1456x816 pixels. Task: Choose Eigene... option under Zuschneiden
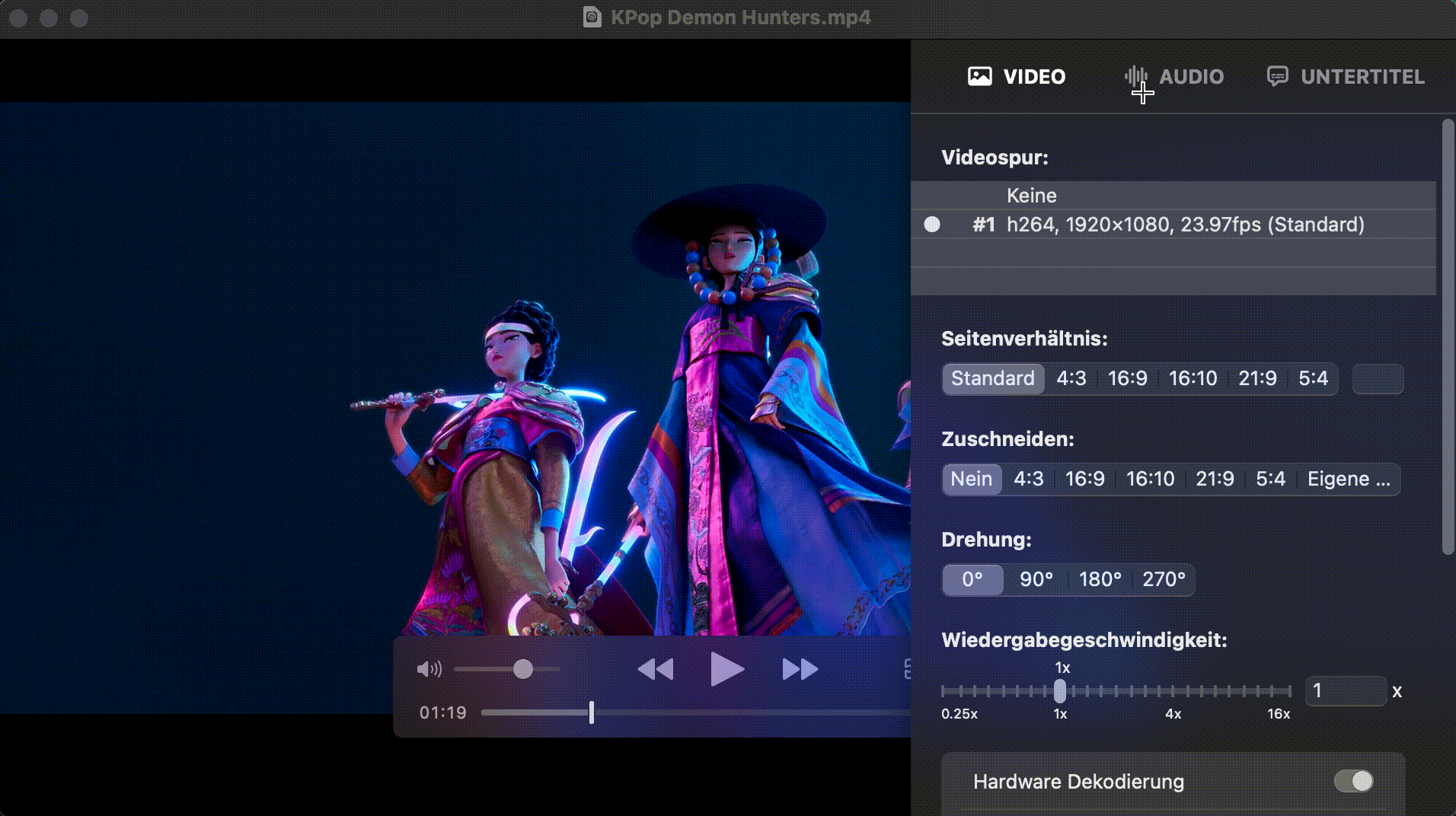pos(1348,479)
